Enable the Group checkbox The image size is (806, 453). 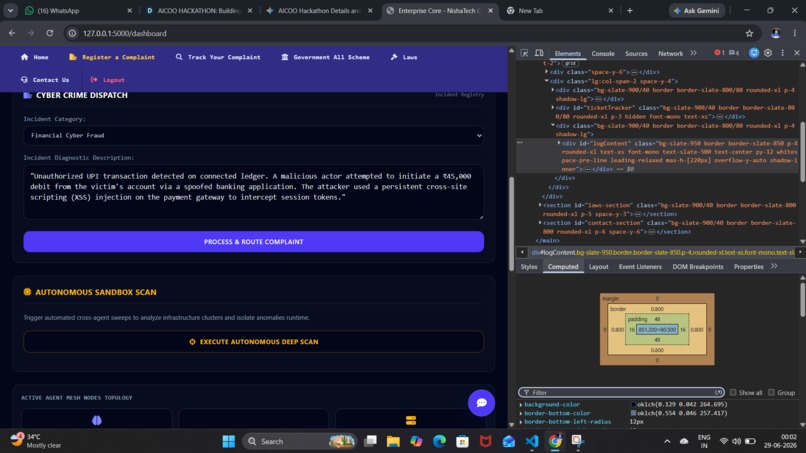pyautogui.click(x=771, y=392)
